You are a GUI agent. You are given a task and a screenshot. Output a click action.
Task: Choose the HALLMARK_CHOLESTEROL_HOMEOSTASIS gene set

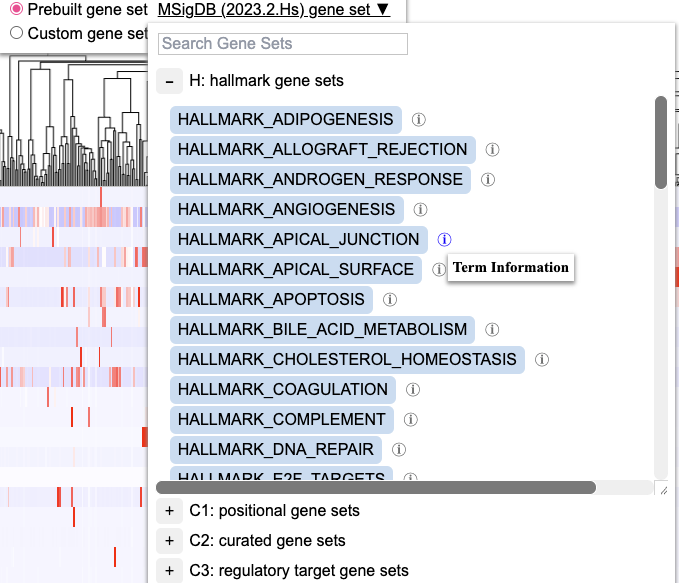[x=347, y=360]
